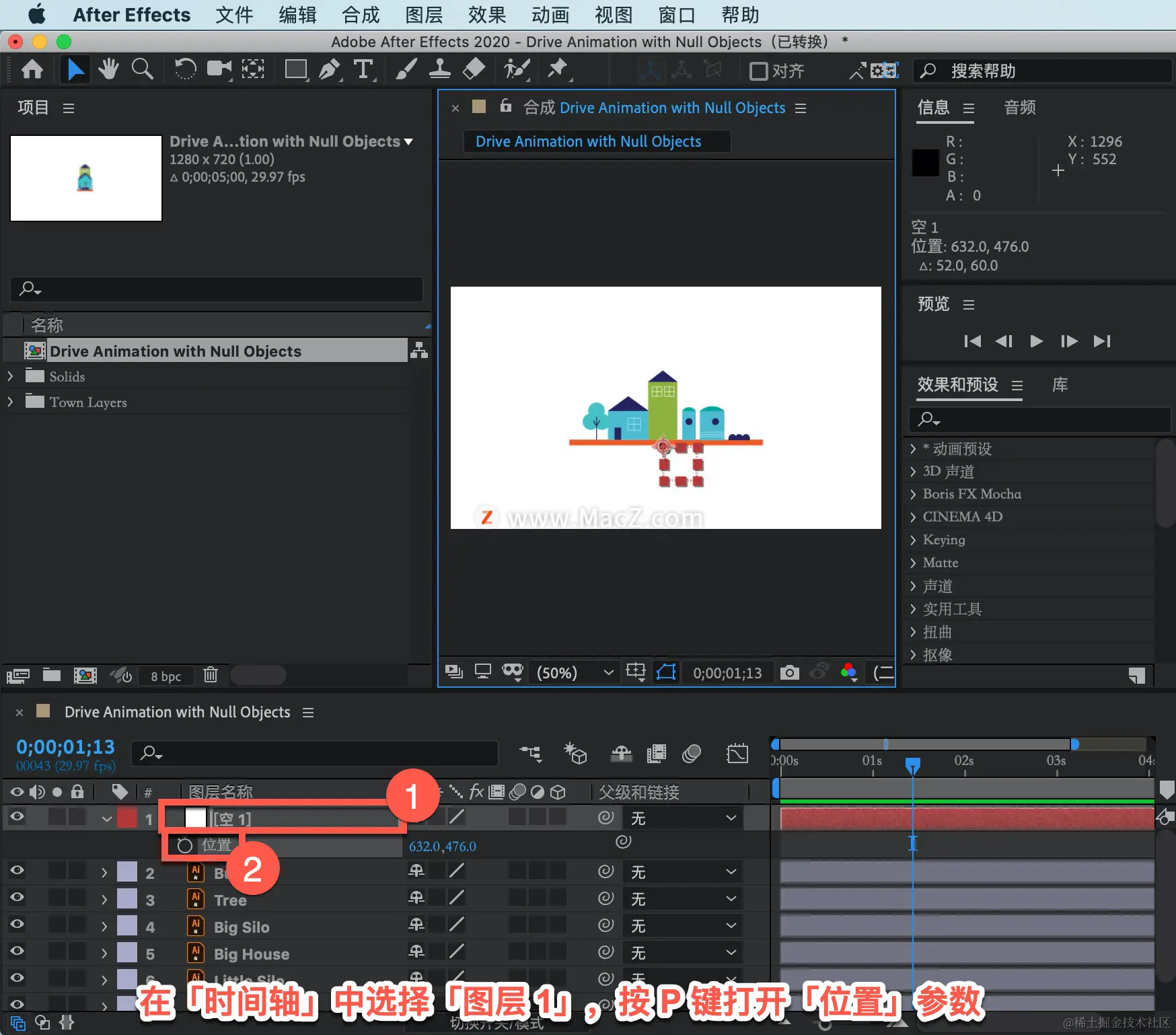Screen dimensions: 1176x1035
Task: Select the Clone Stamp tool
Action: (x=440, y=69)
